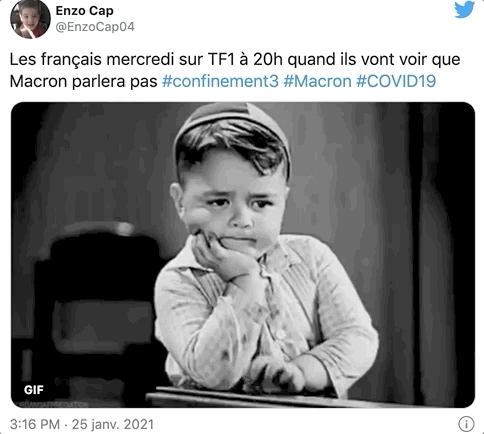Click the 3:16 PM timestamp
The height and width of the screenshot is (434, 484).
35,424
